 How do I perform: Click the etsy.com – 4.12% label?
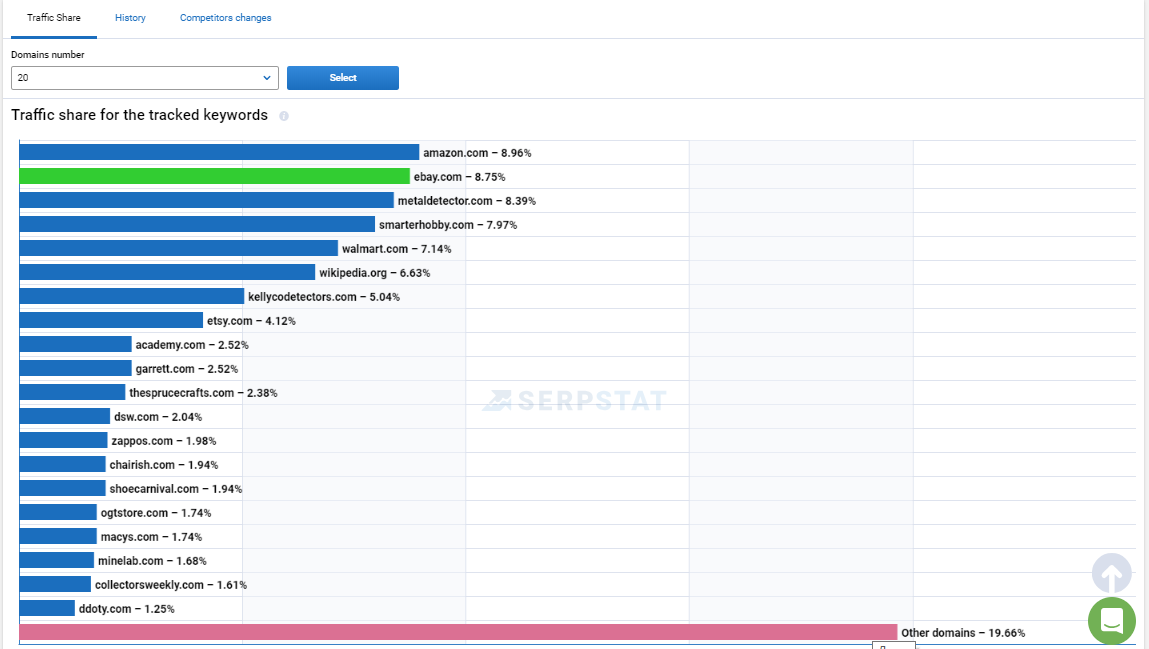[251, 321]
